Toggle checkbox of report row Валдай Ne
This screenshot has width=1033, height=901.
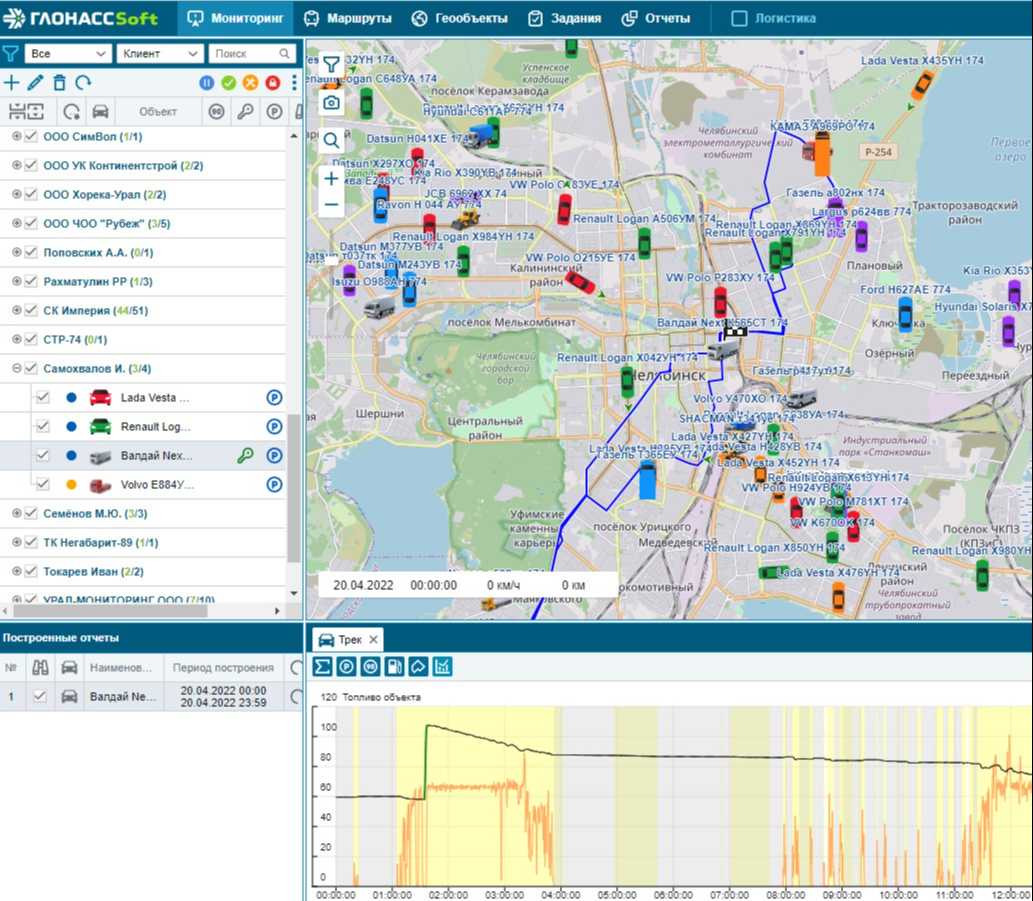40,696
